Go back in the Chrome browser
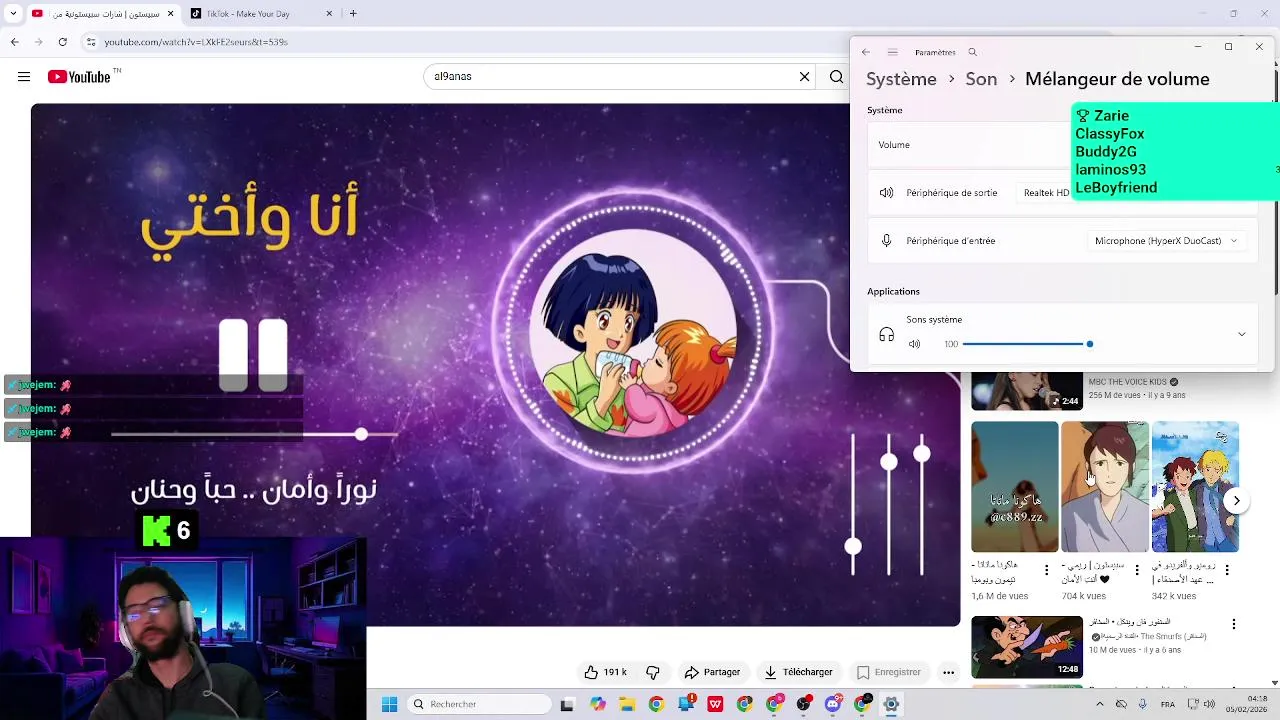 click(x=14, y=42)
